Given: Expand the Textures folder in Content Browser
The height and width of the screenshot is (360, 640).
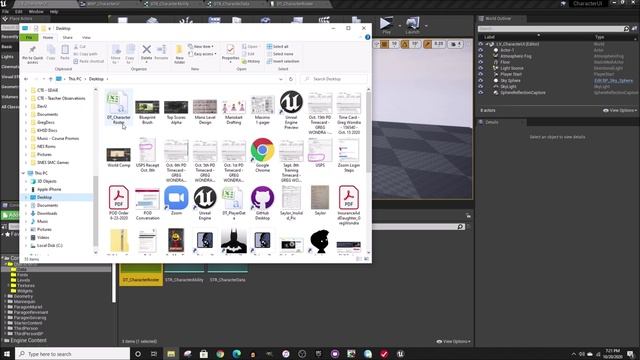Looking at the screenshot, I should pyautogui.click(x=9, y=285).
